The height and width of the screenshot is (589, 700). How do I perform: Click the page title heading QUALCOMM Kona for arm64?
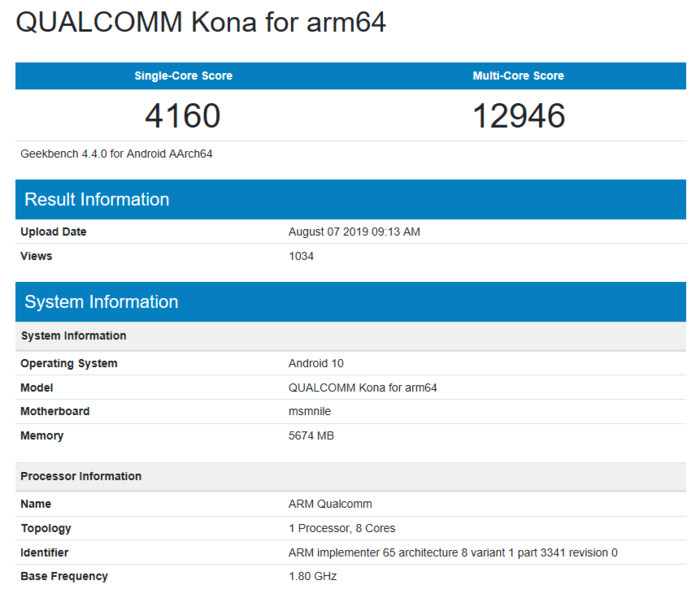click(x=200, y=23)
